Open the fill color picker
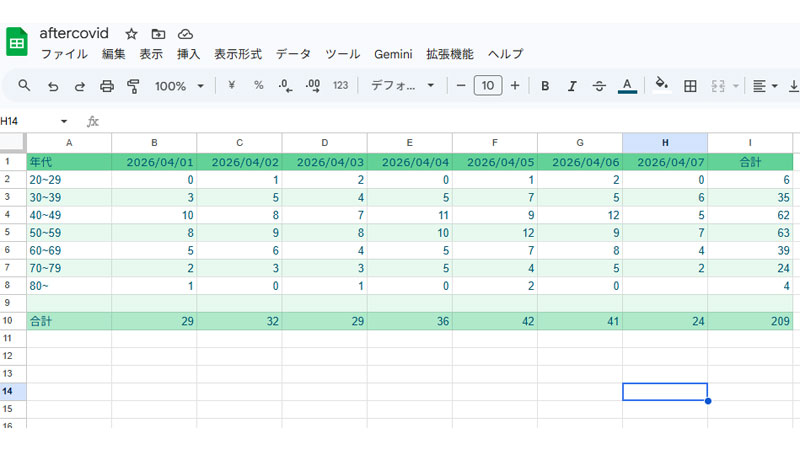 tap(662, 85)
